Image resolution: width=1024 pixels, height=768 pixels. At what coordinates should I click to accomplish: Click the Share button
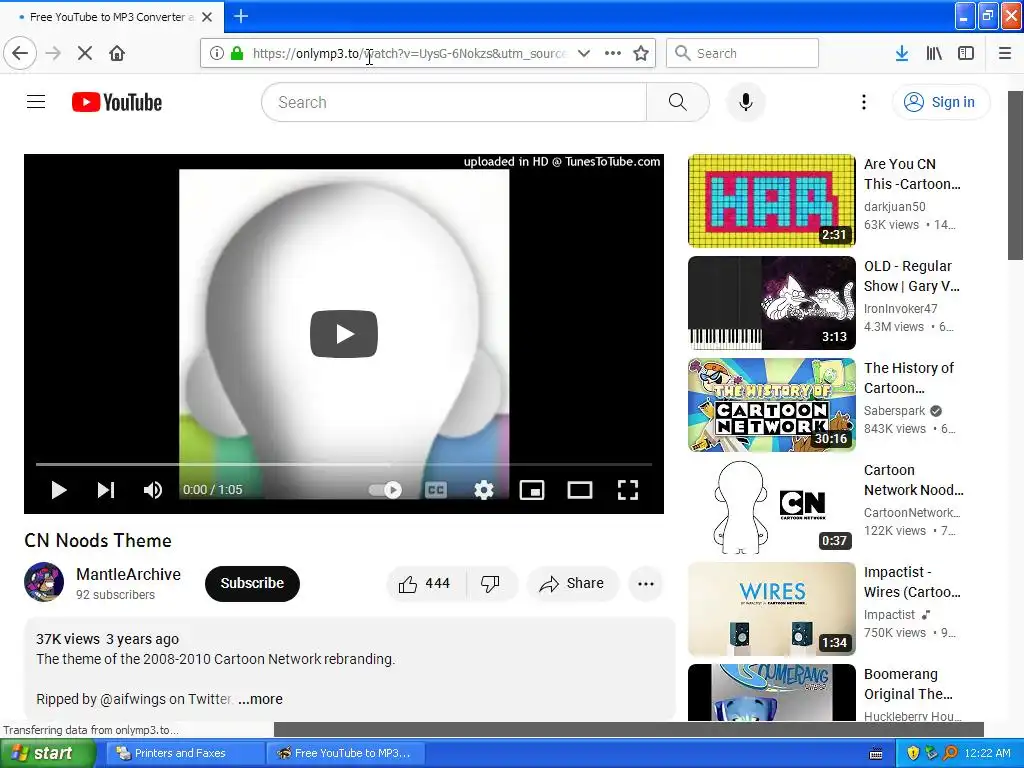pos(572,583)
